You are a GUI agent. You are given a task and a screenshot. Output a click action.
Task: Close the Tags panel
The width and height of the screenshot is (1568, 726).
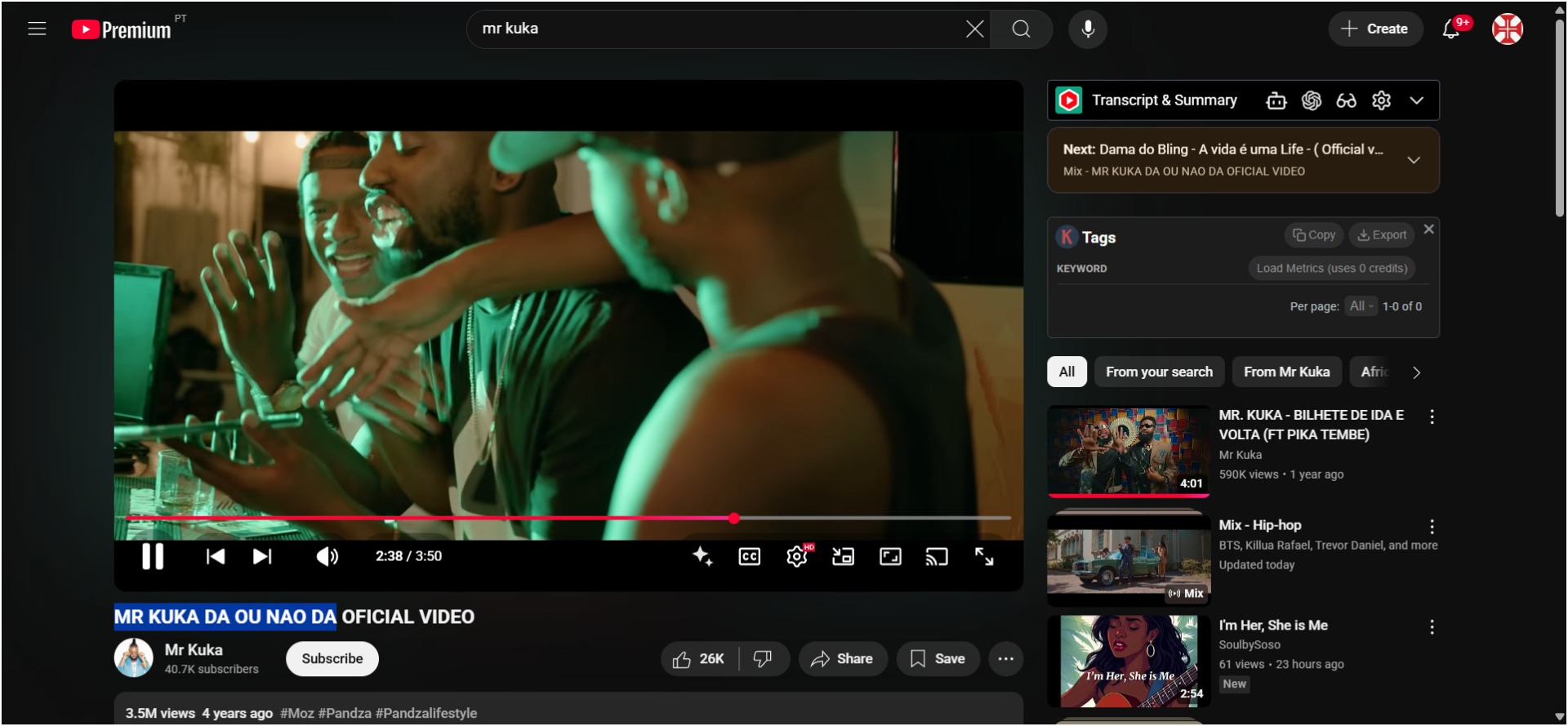click(1428, 229)
